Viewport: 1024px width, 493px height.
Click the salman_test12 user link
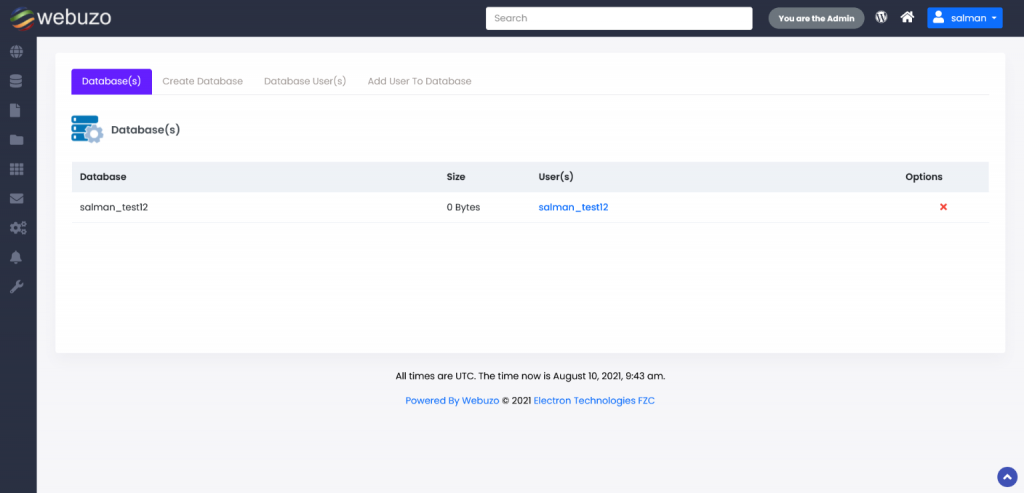[573, 207]
